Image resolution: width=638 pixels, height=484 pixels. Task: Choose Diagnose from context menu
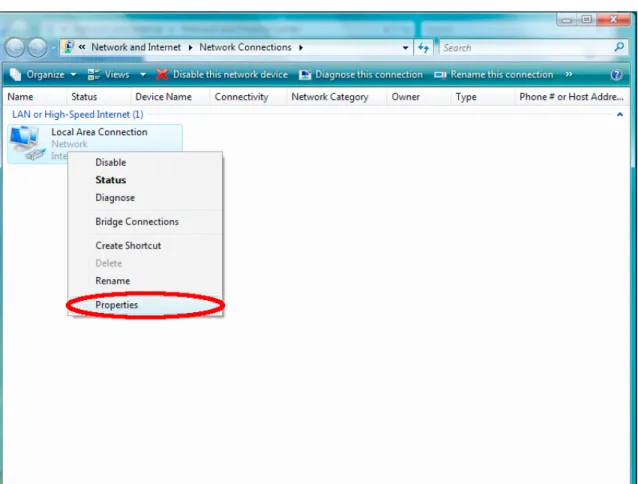click(145, 198)
